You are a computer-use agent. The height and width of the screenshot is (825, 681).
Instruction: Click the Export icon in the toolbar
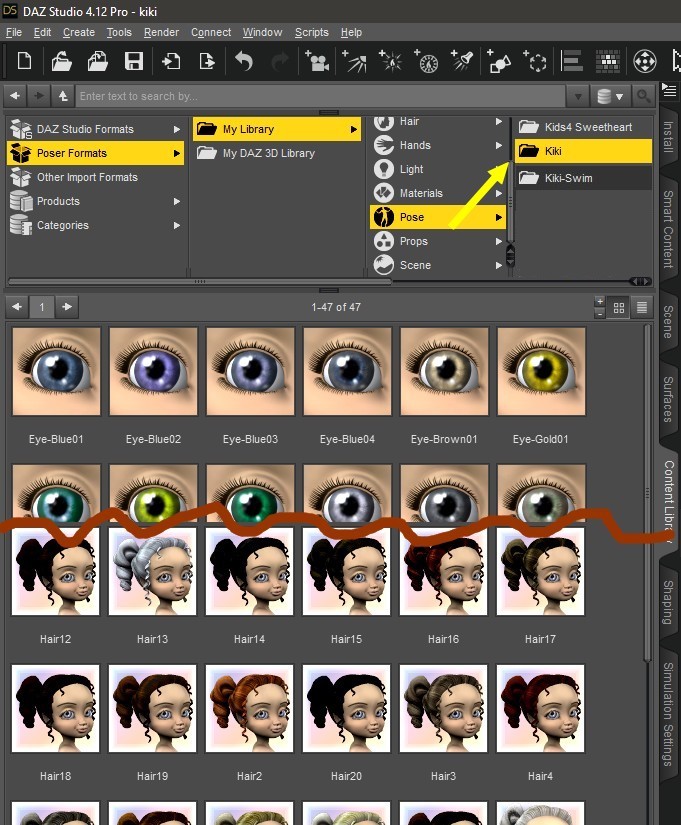pos(207,61)
